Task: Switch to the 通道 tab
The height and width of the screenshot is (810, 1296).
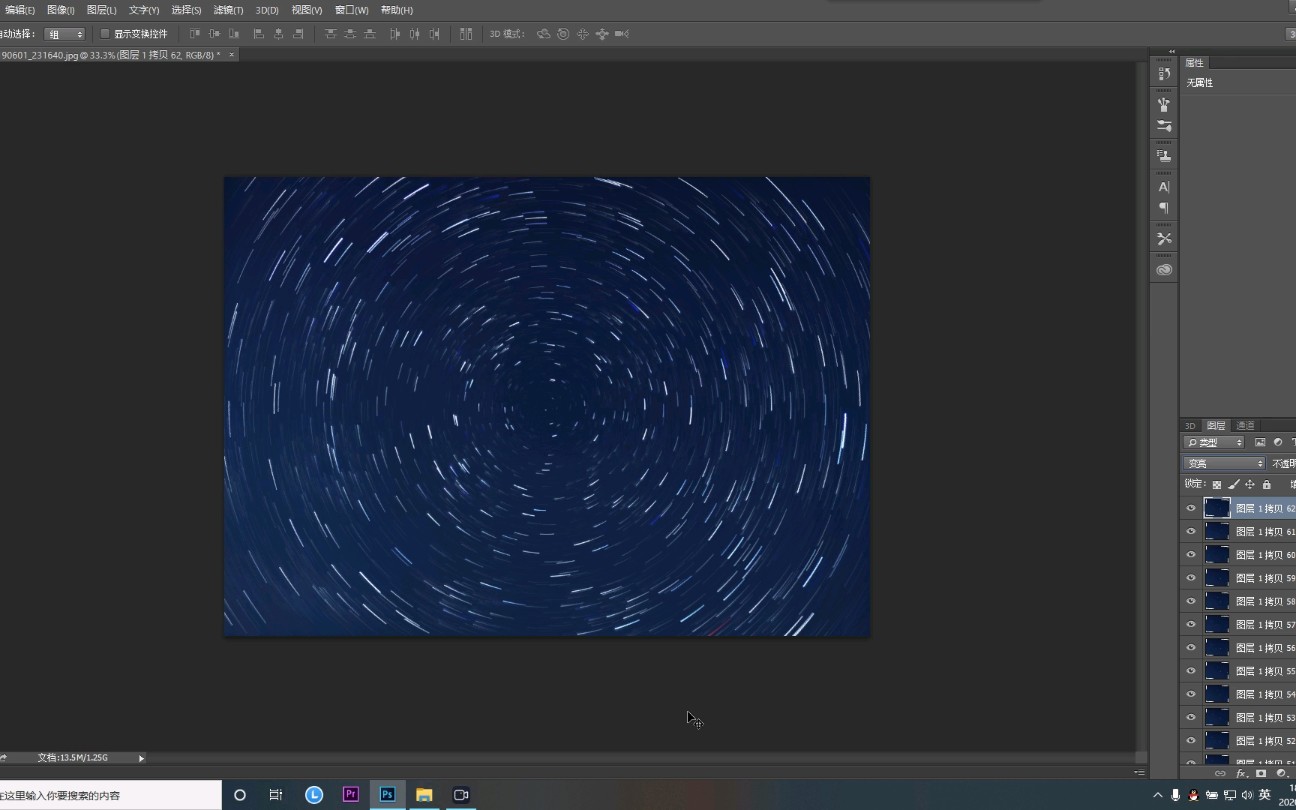Action: 1245,424
